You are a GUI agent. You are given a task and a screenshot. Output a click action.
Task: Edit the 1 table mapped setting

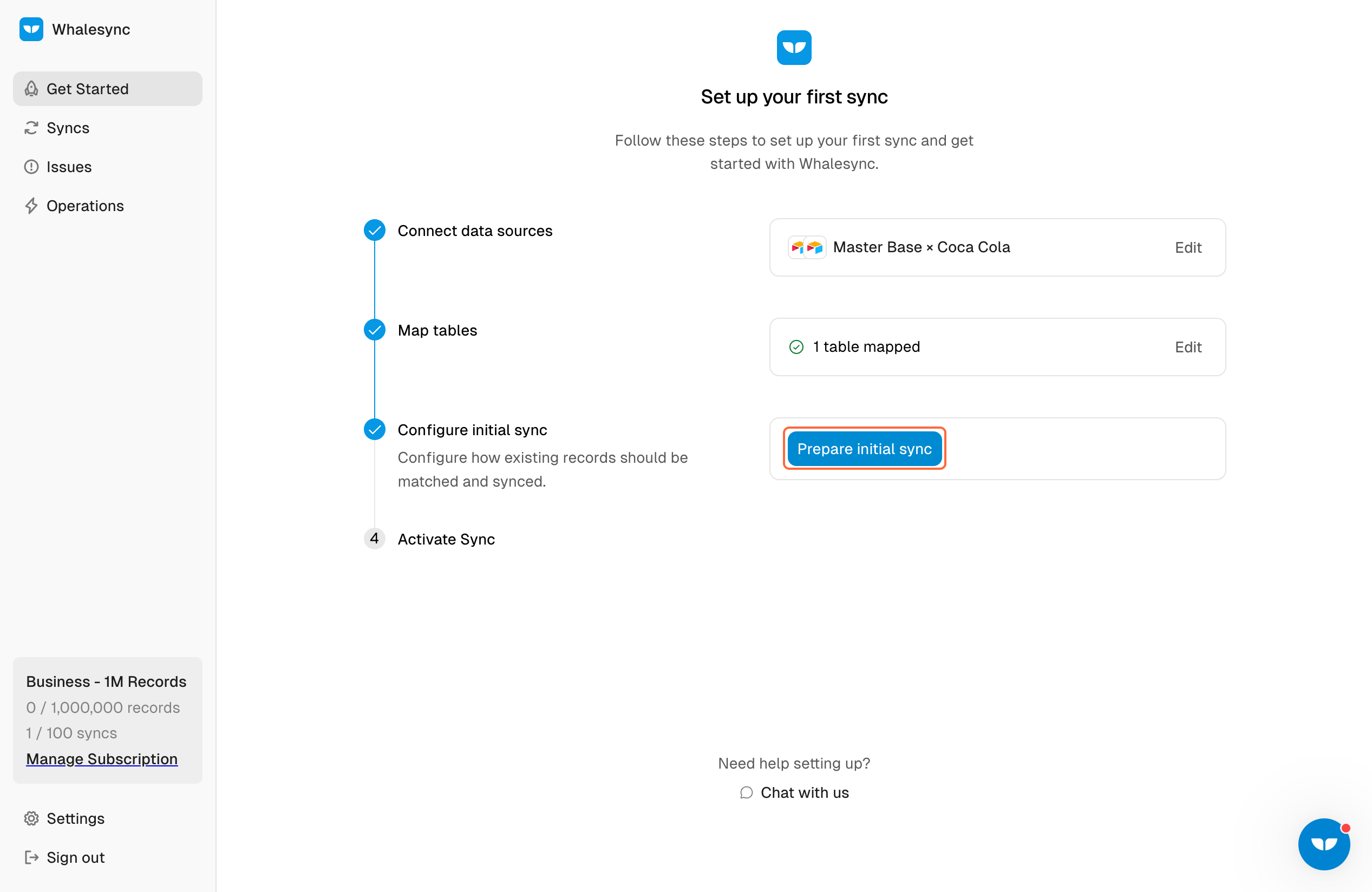click(1188, 347)
